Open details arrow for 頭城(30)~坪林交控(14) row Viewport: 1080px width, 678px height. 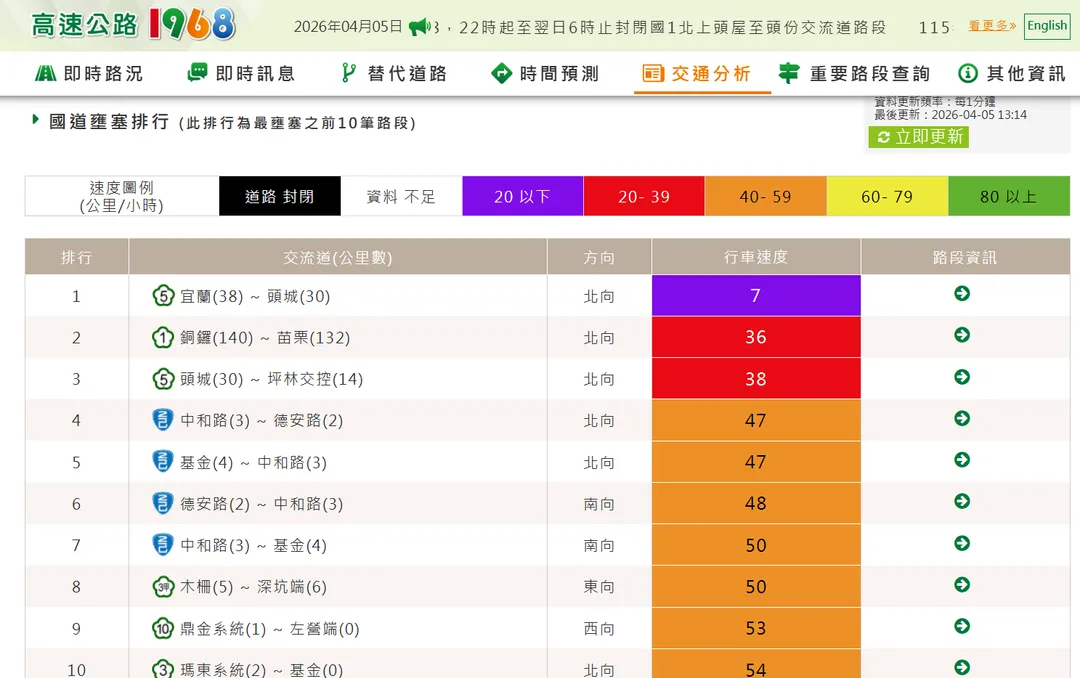(x=962, y=377)
